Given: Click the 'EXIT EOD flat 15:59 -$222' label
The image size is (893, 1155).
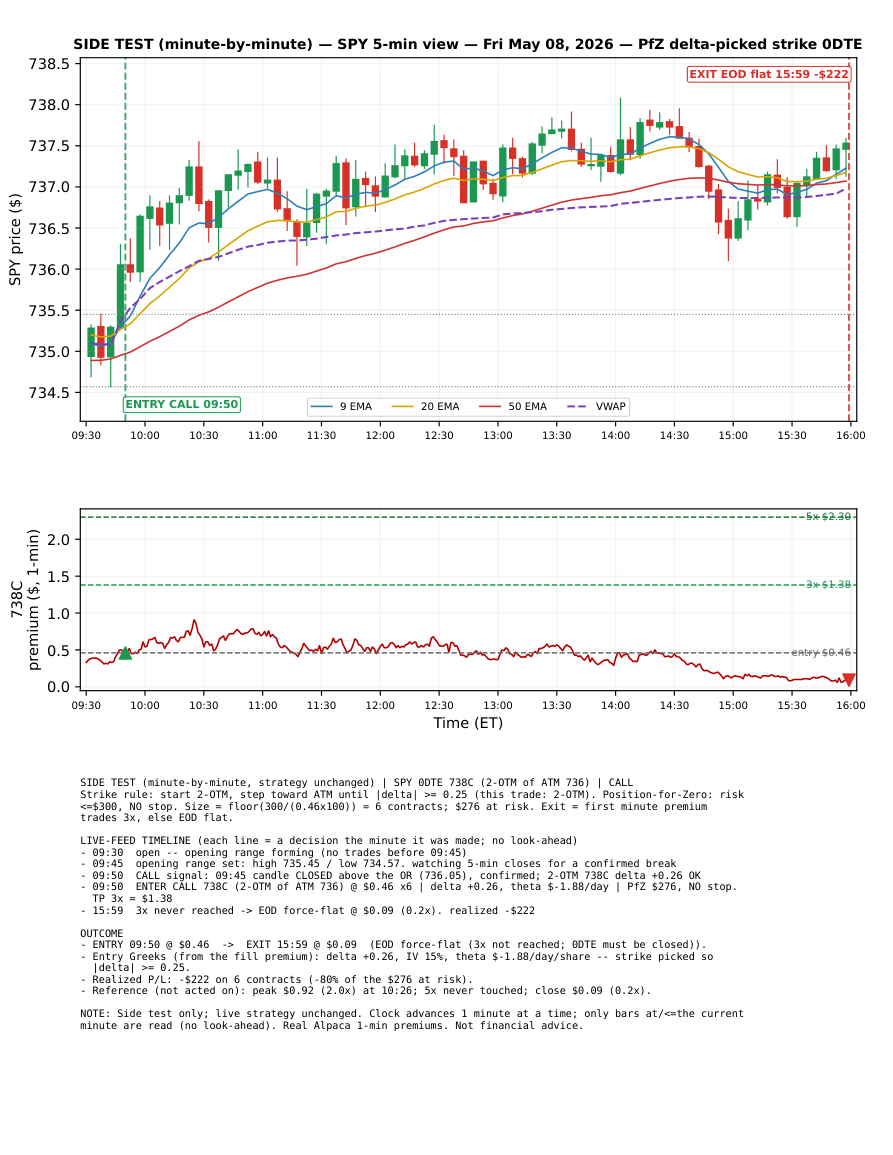Looking at the screenshot, I should click(x=769, y=74).
